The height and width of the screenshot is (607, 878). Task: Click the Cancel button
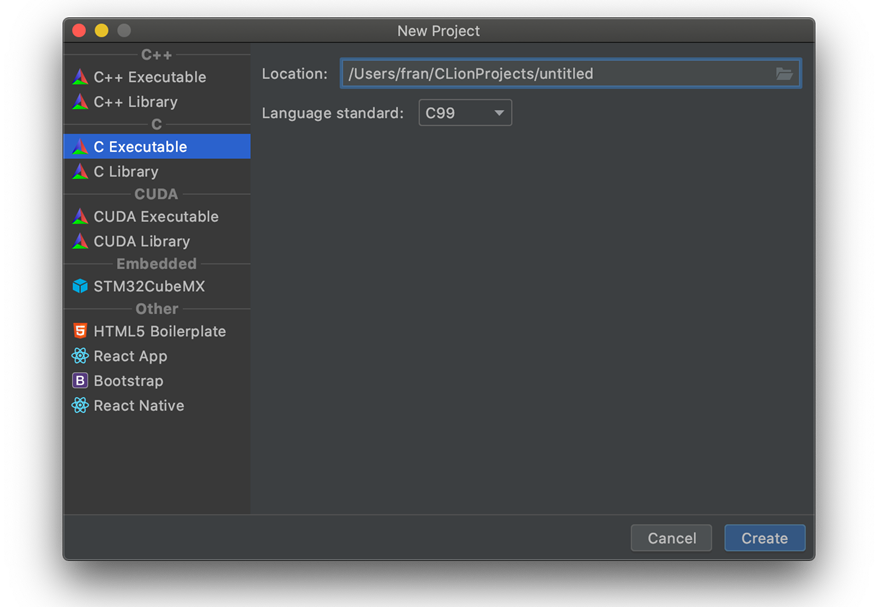(671, 538)
